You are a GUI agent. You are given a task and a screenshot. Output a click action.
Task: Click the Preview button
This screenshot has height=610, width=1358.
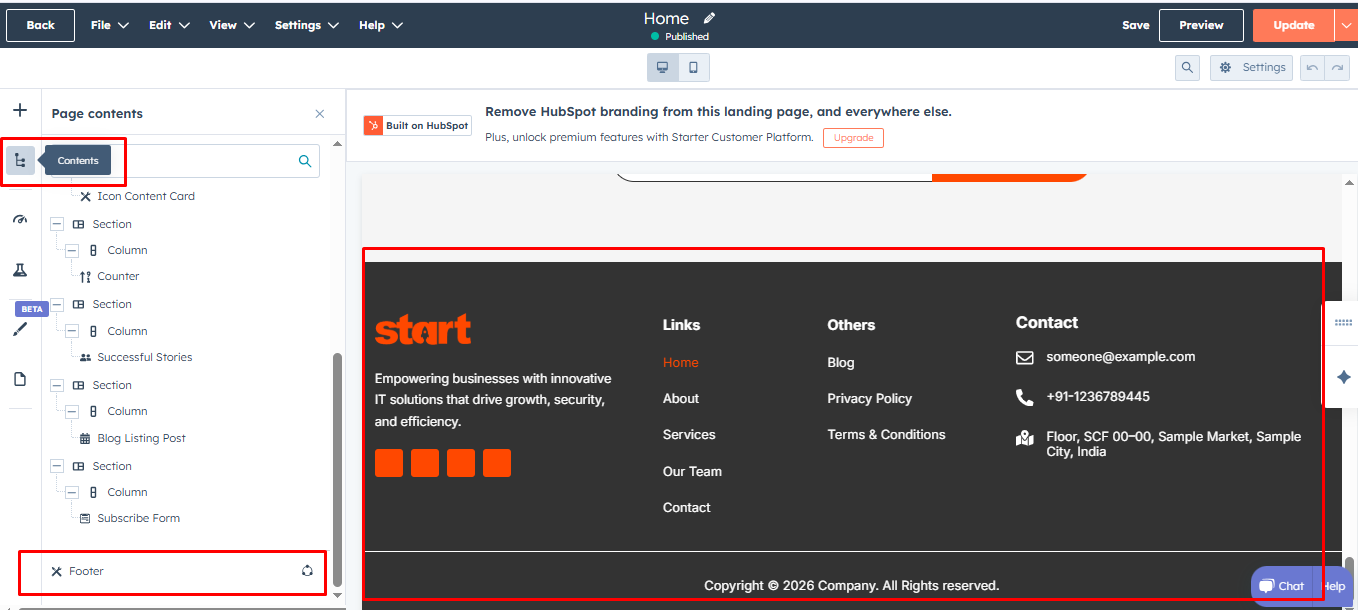[x=1201, y=25]
